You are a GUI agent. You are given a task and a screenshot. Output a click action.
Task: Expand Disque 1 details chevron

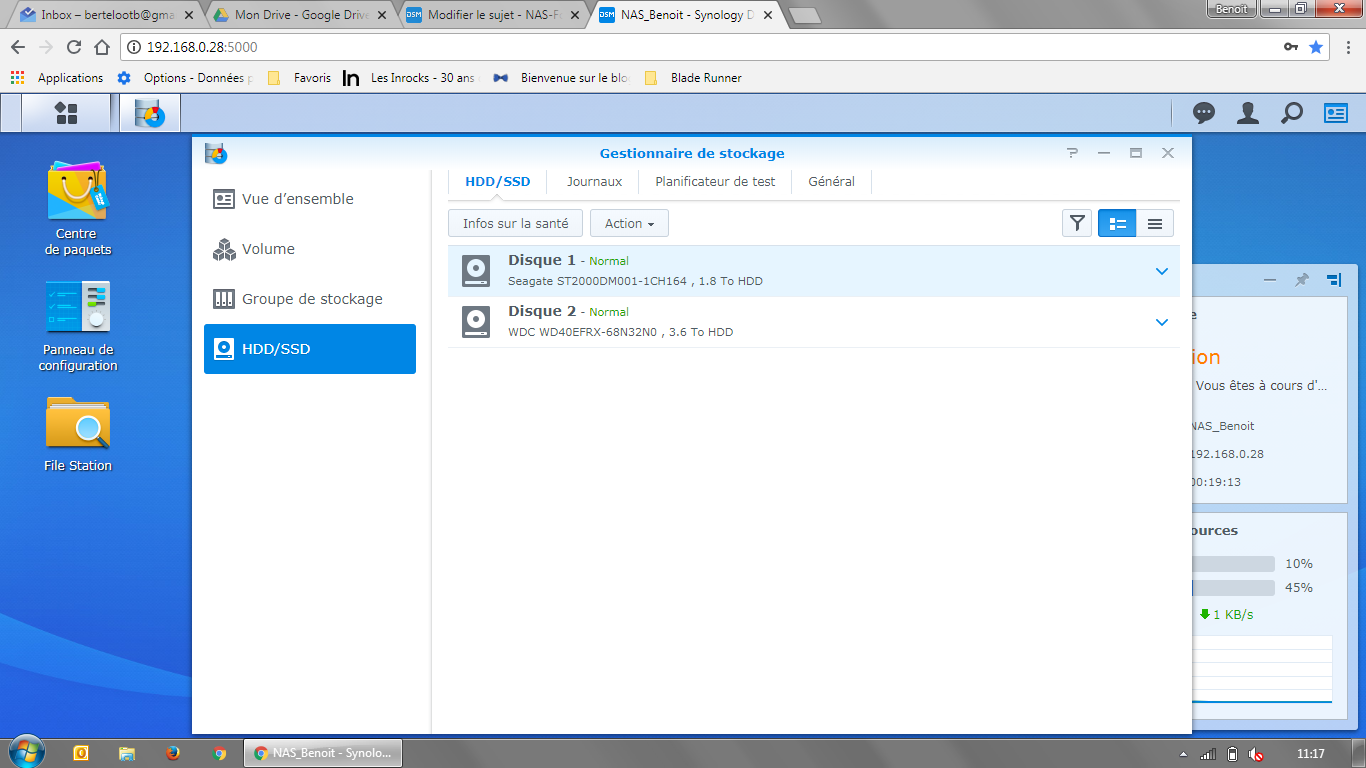(x=1162, y=271)
